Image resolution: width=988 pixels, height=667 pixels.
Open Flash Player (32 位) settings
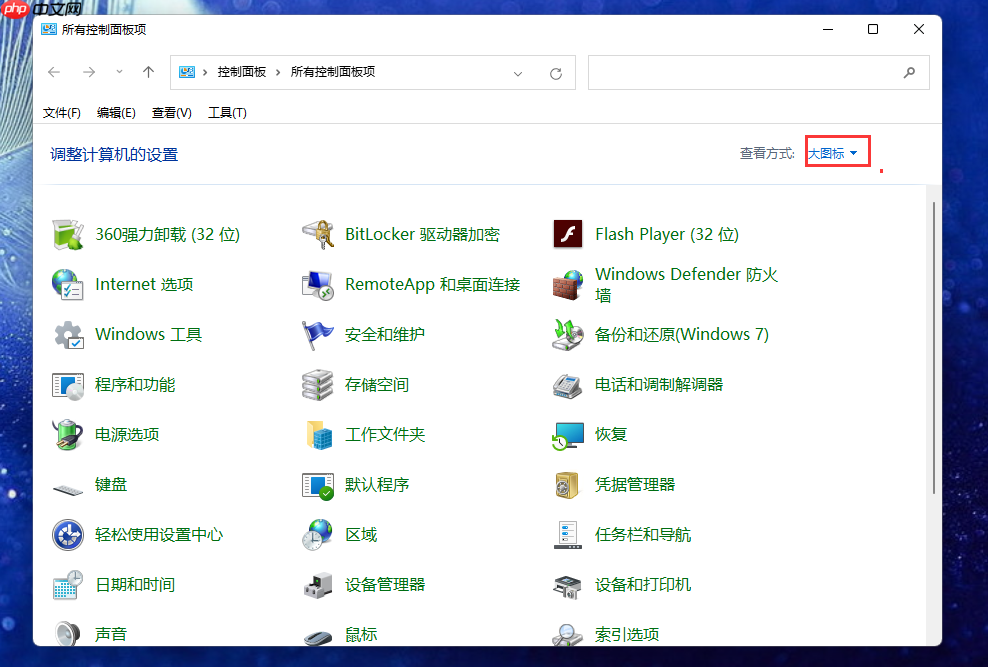pos(668,233)
